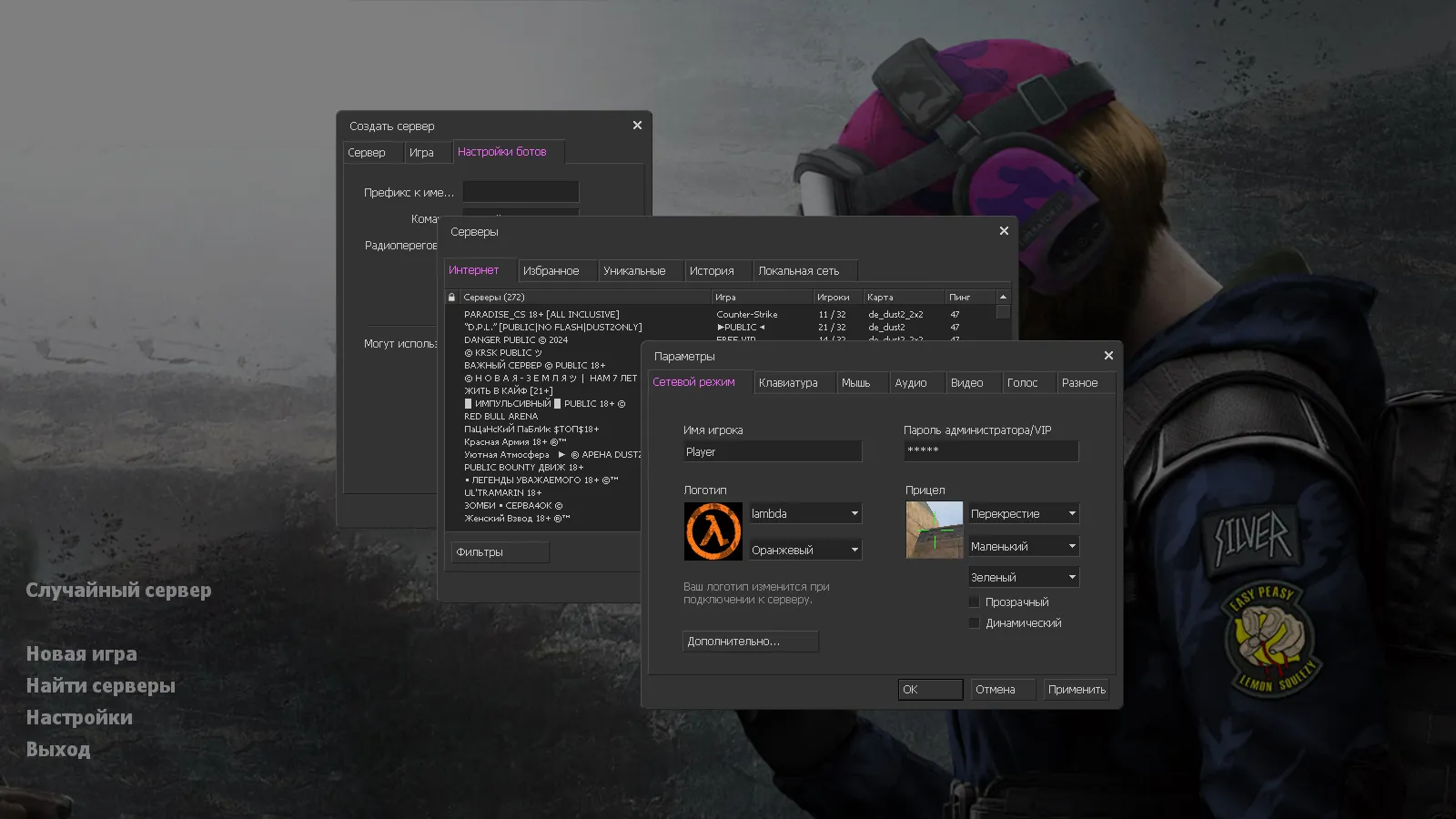This screenshot has width=1456, height=819.
Task: Click the 'Фильтры' button
Action: click(499, 551)
